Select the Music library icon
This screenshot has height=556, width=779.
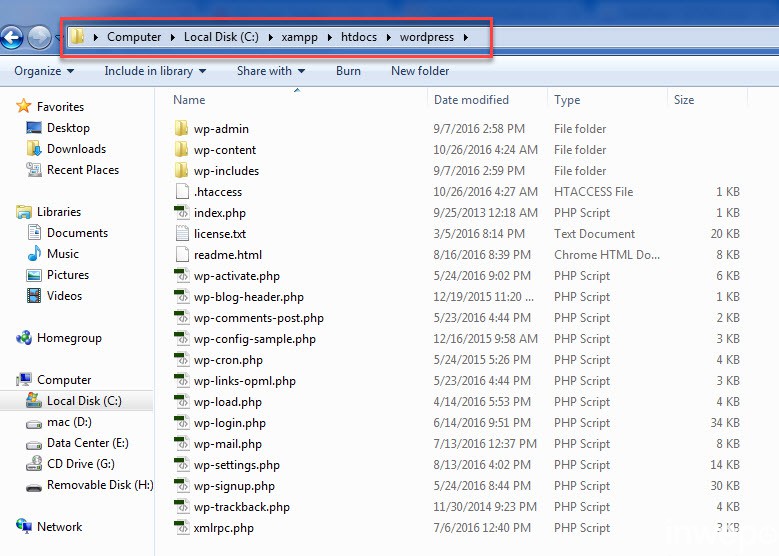tap(33, 254)
